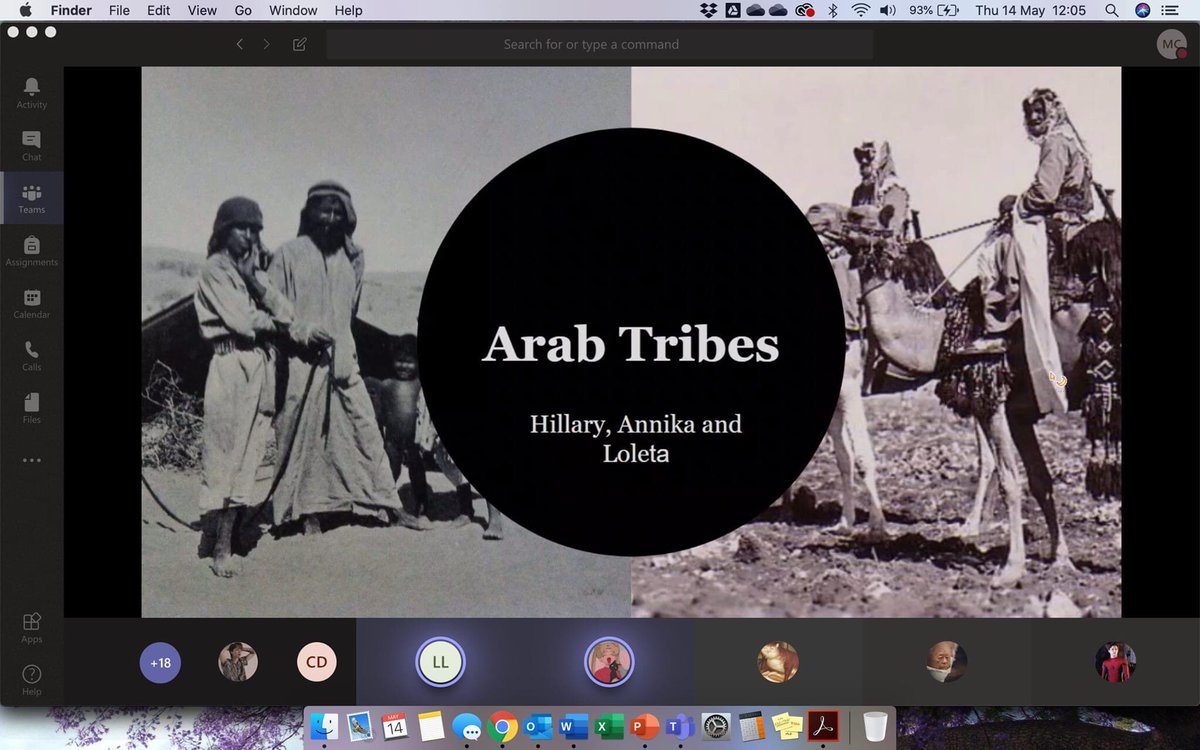Open Microsoft Word from the Dock

[x=573, y=726]
